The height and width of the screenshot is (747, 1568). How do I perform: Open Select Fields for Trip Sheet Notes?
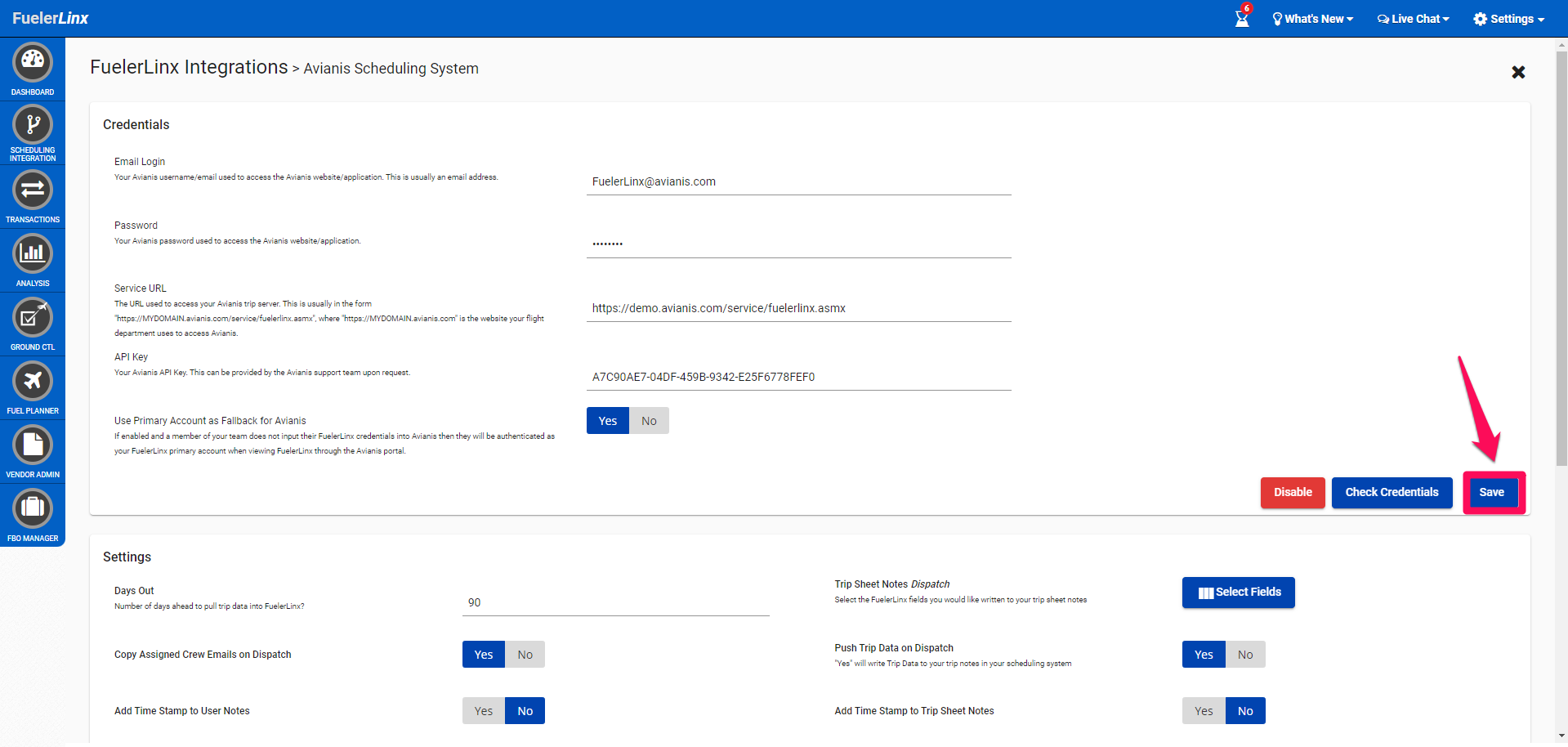[1239, 593]
